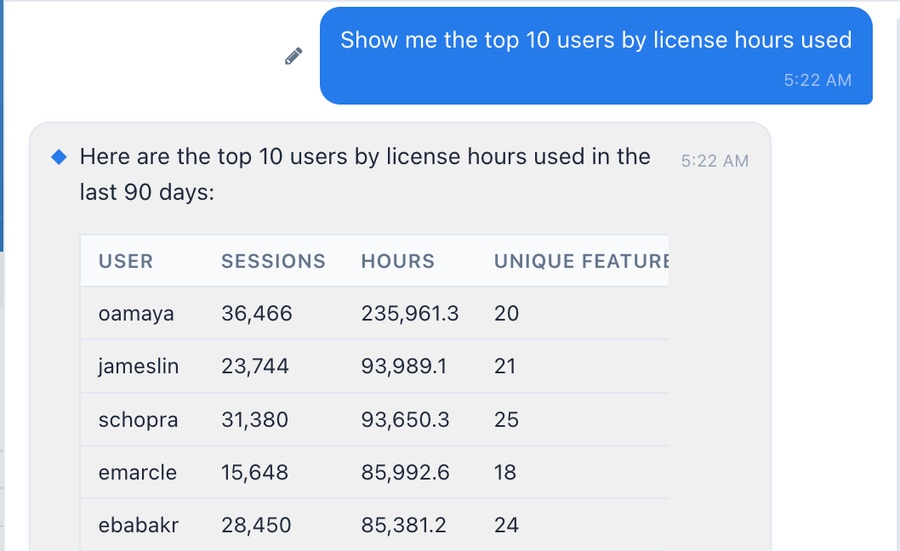Click sessions value 31,380
The image size is (900, 551).
tap(255, 420)
